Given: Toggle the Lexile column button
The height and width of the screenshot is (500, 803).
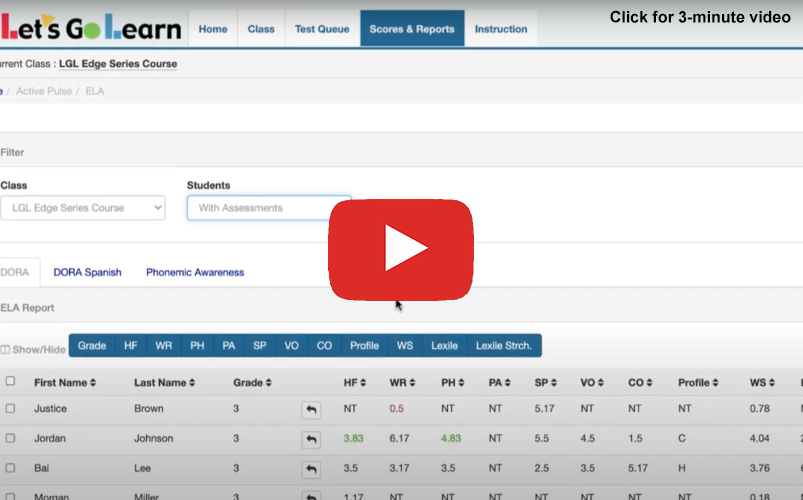Looking at the screenshot, I should pos(444,346).
